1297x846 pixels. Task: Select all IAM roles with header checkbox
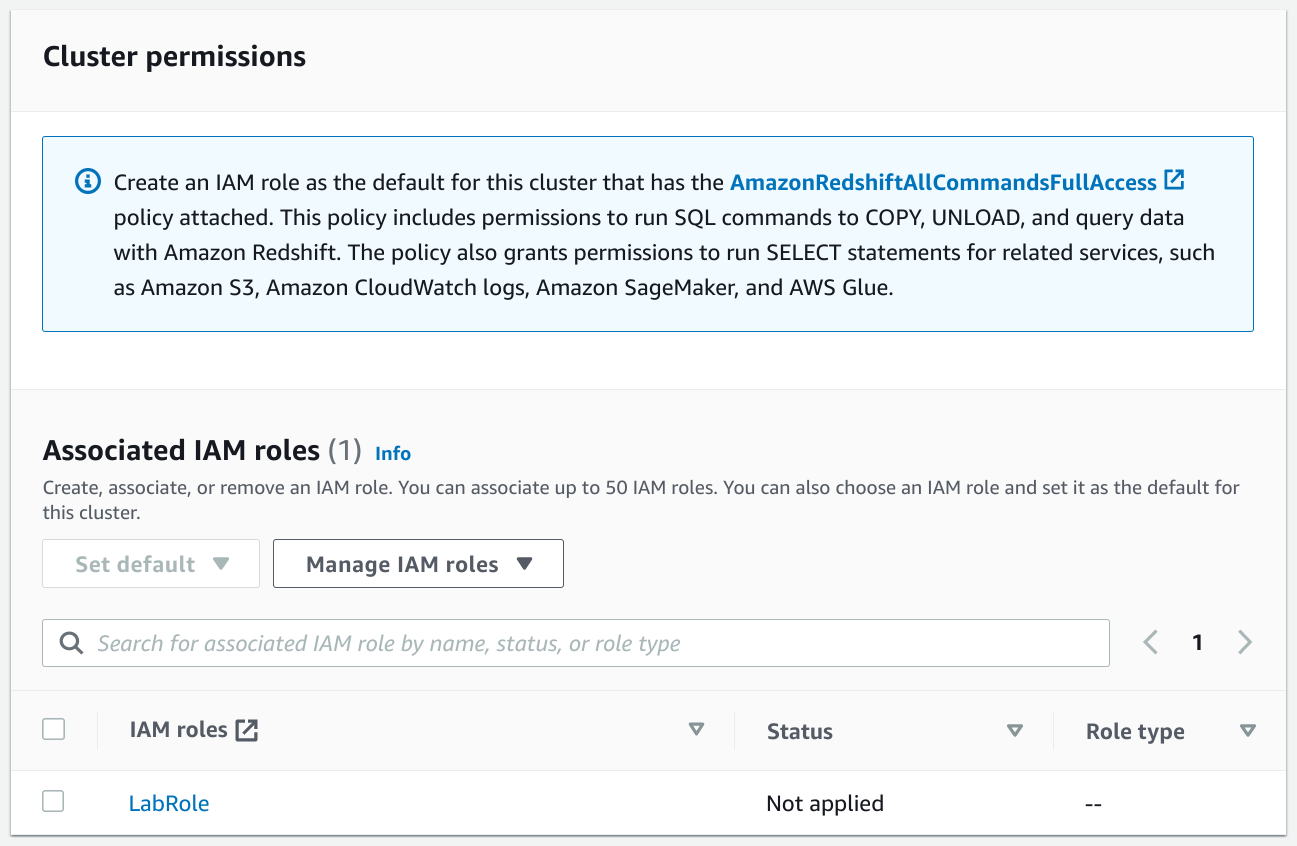click(54, 729)
